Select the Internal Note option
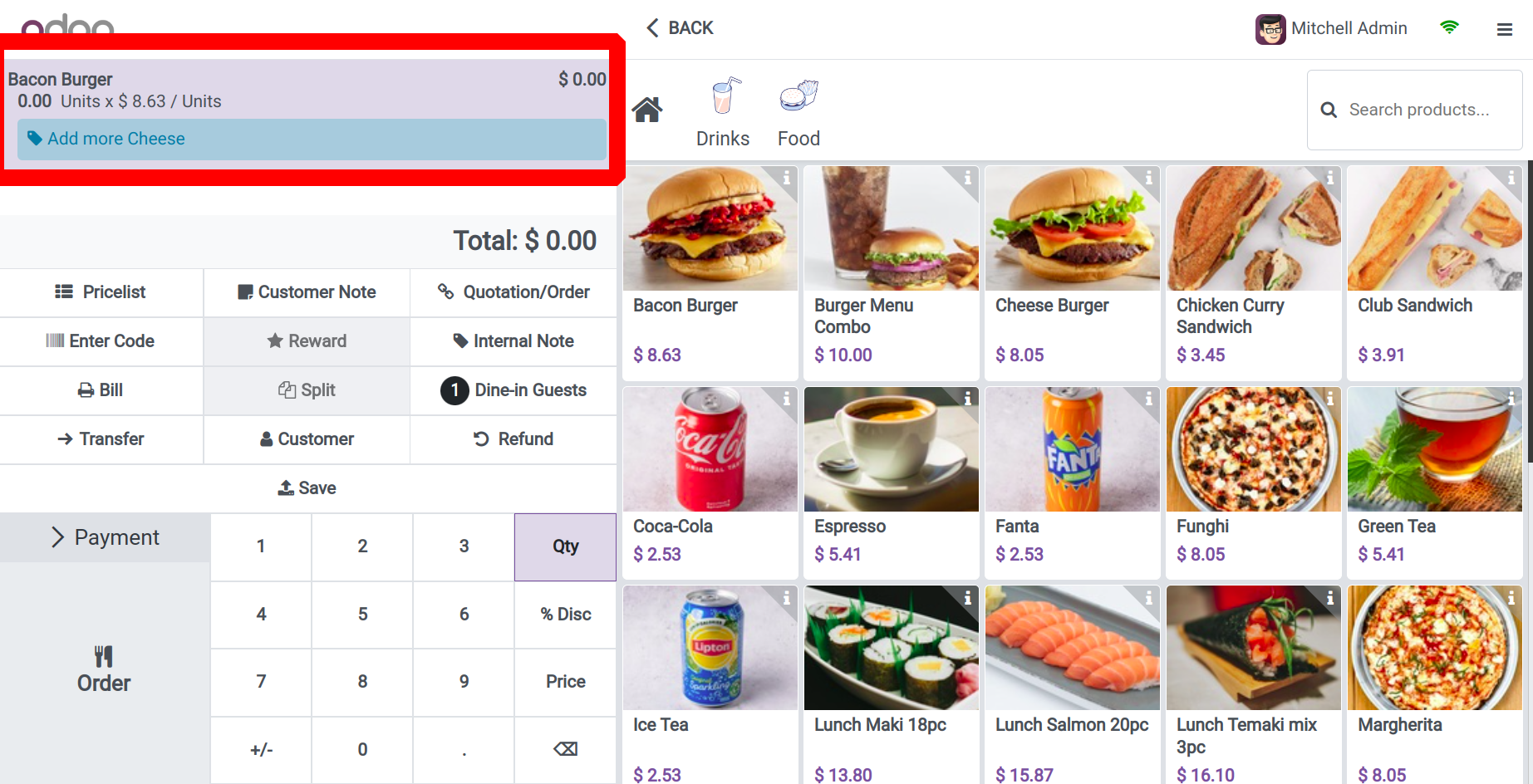Viewport: 1533px width, 784px height. (x=513, y=341)
